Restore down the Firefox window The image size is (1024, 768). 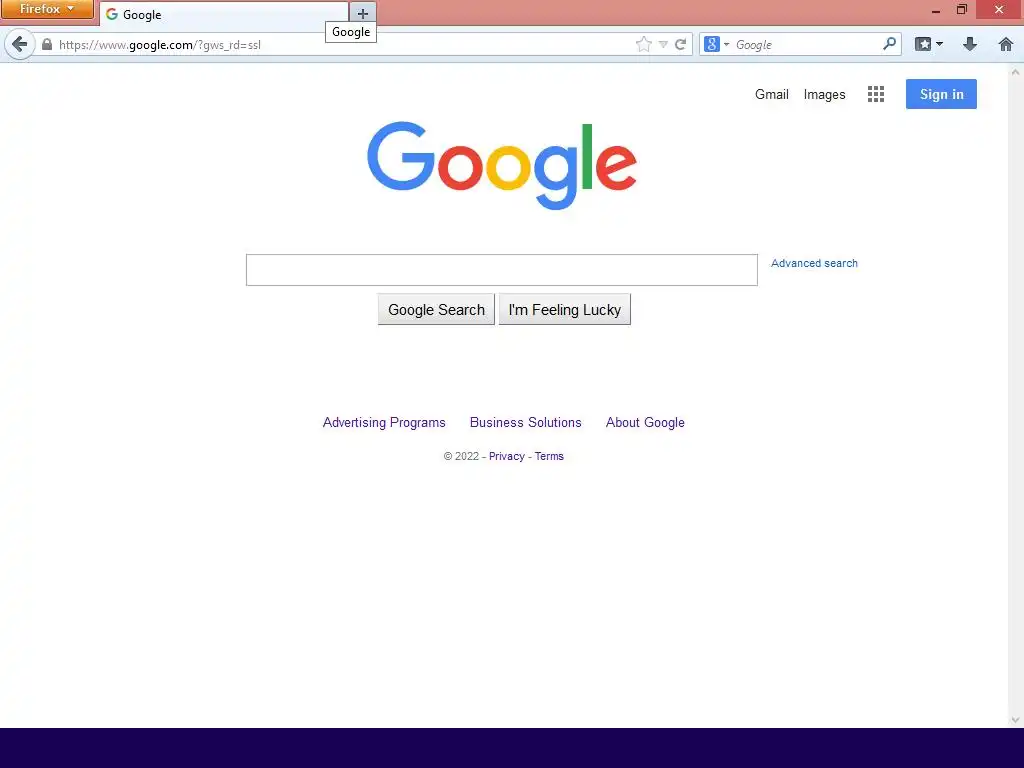(961, 9)
